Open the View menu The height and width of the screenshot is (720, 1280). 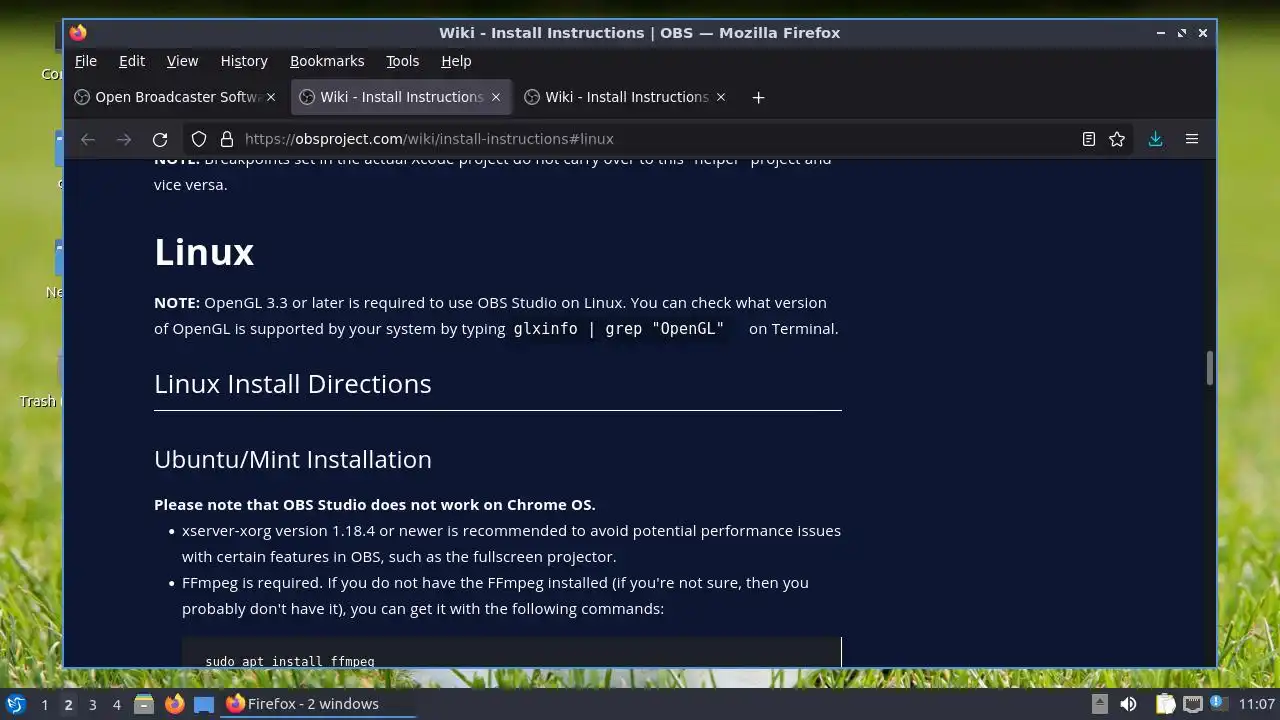(182, 61)
